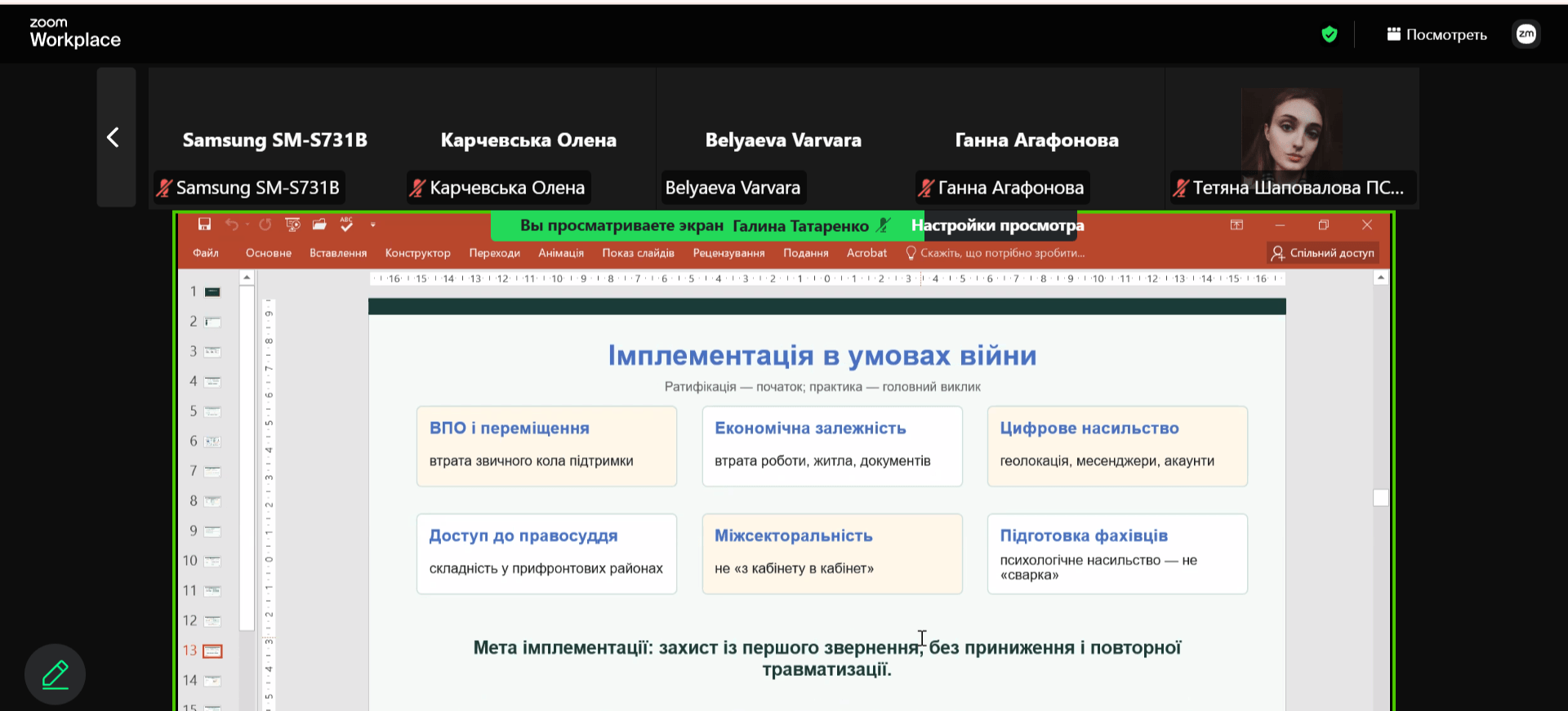Click the 'ВПО і переміщення' card heading
Viewport: 1568px width, 711px height.
pyautogui.click(x=510, y=428)
